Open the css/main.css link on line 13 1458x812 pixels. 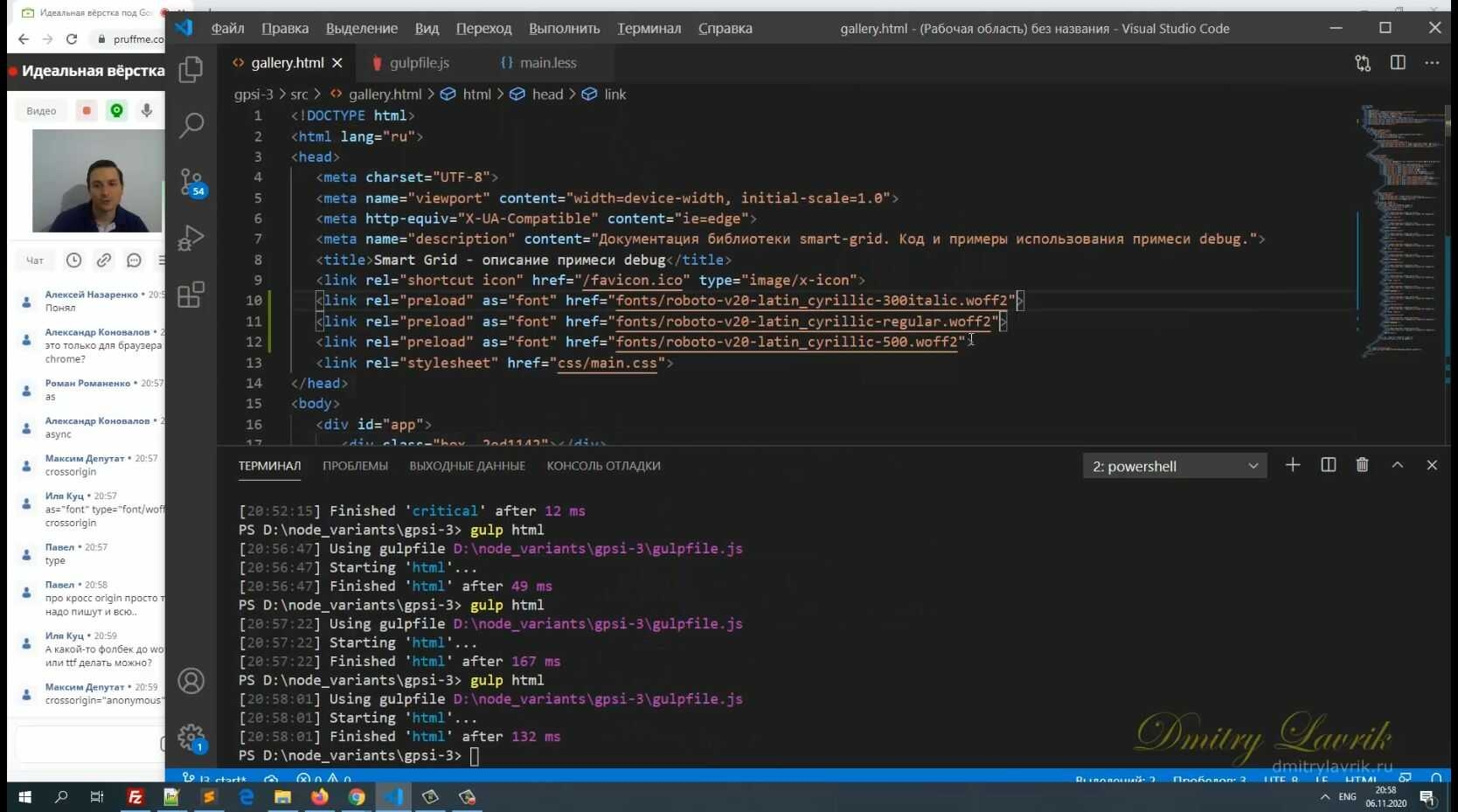(x=607, y=363)
